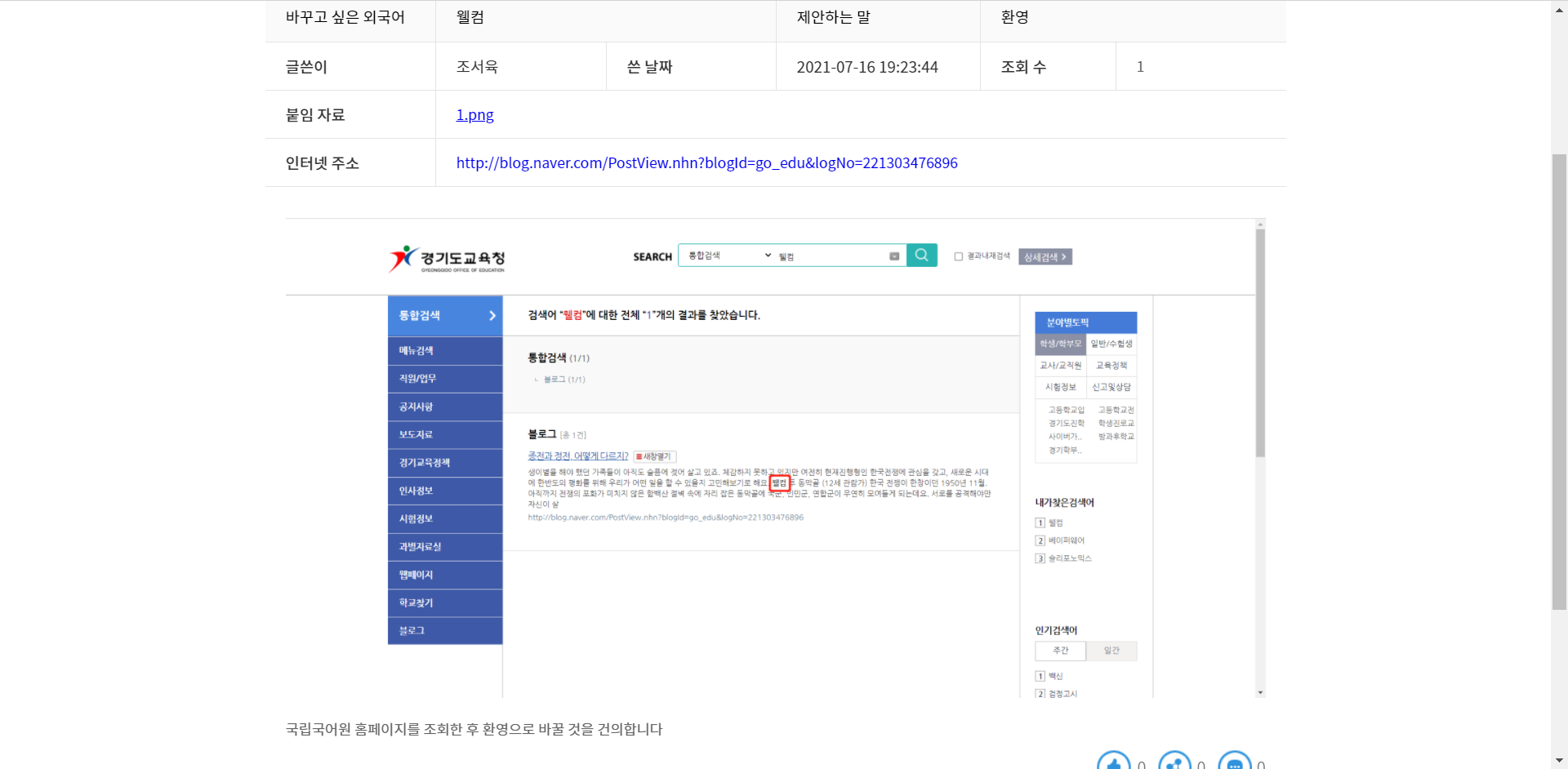Switch to the 일간 popular searches tab
The height and width of the screenshot is (769, 1568).
pyautogui.click(x=1111, y=651)
